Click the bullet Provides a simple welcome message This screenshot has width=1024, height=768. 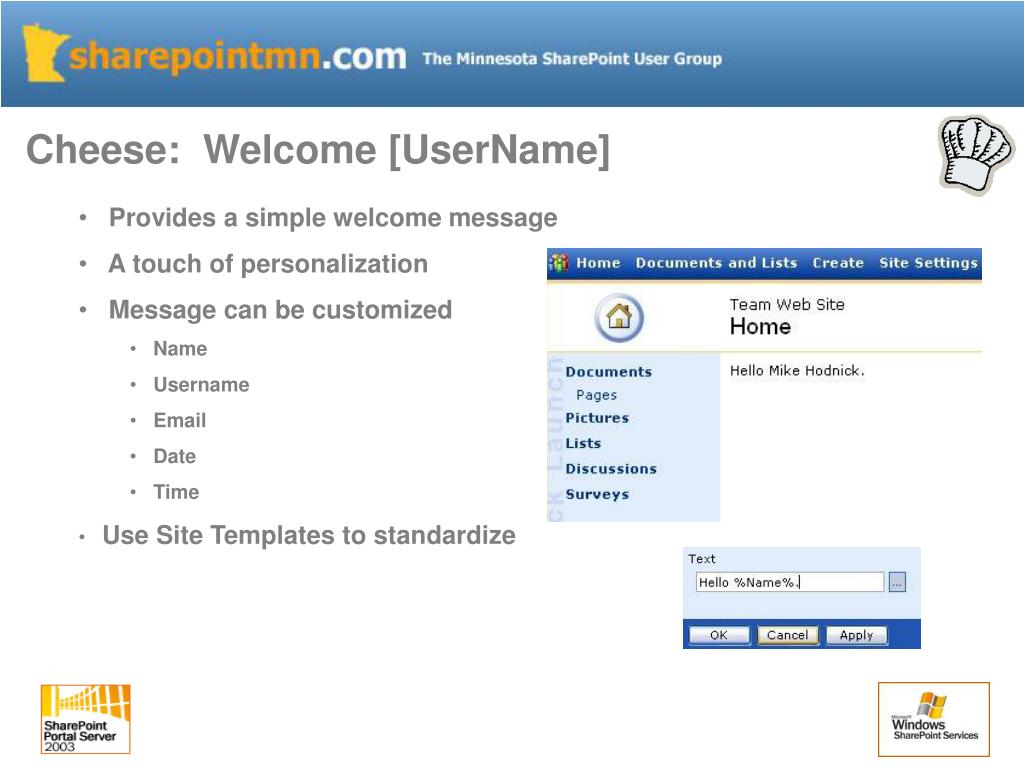coord(333,217)
